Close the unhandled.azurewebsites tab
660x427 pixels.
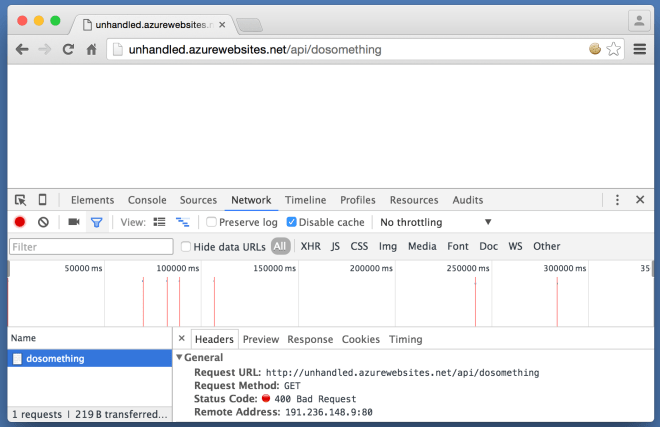222,25
